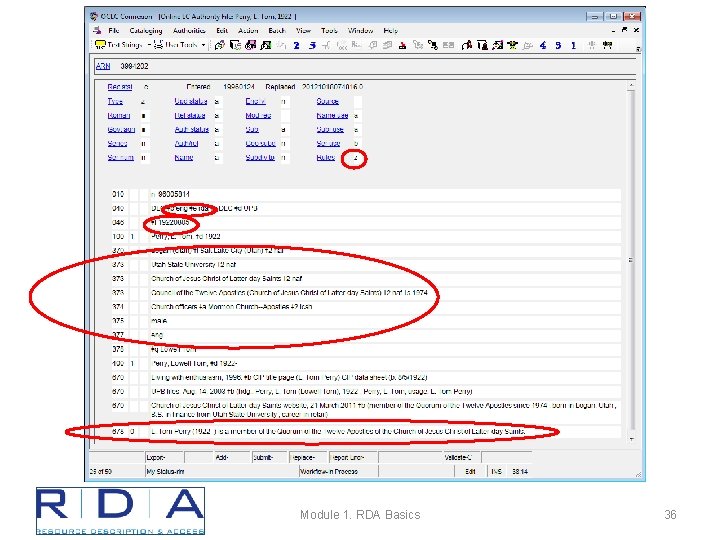Click the 046 field date value

click(170, 223)
